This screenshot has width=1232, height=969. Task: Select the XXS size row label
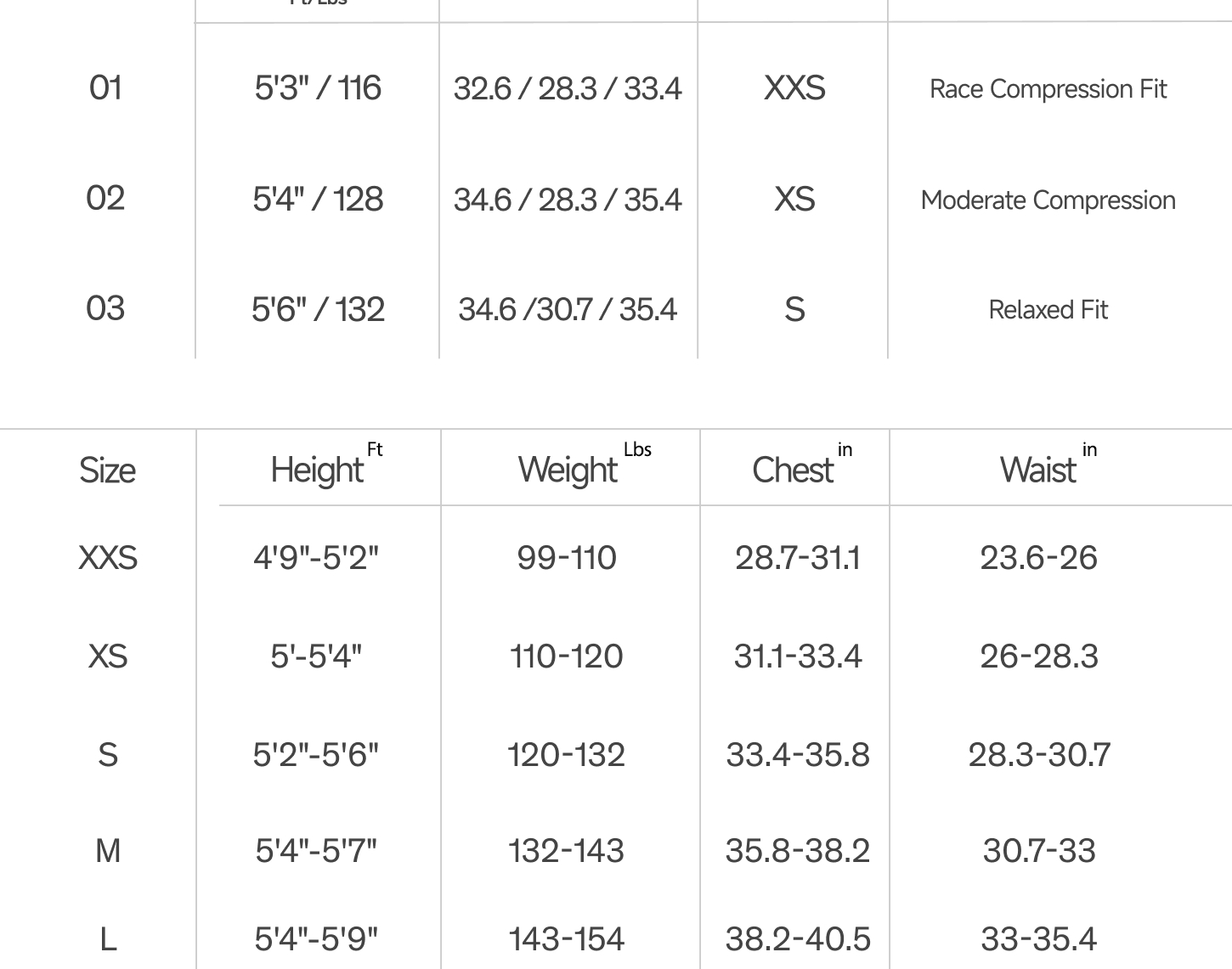click(x=108, y=558)
